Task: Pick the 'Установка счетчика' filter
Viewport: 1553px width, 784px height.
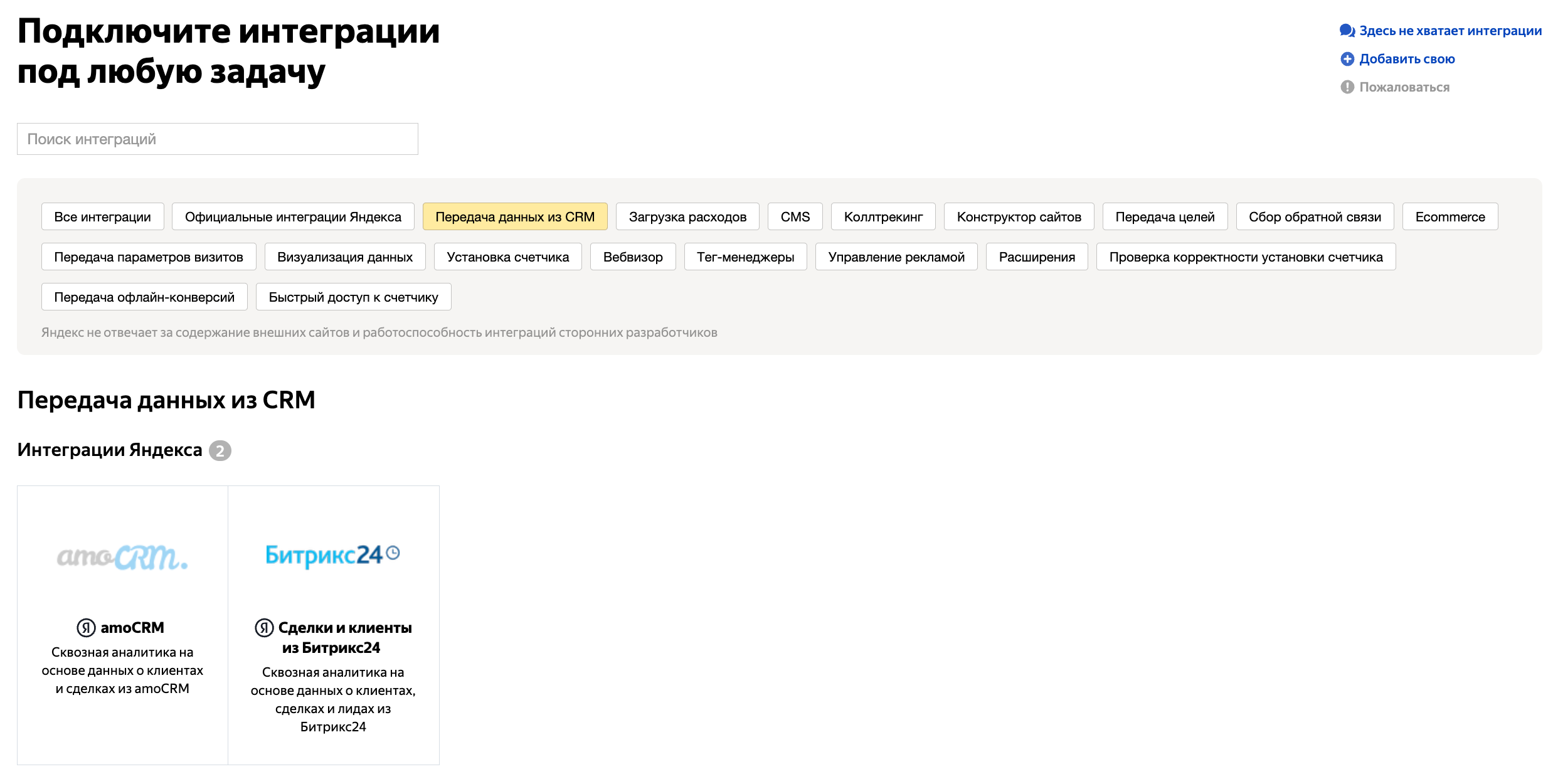Action: point(508,257)
